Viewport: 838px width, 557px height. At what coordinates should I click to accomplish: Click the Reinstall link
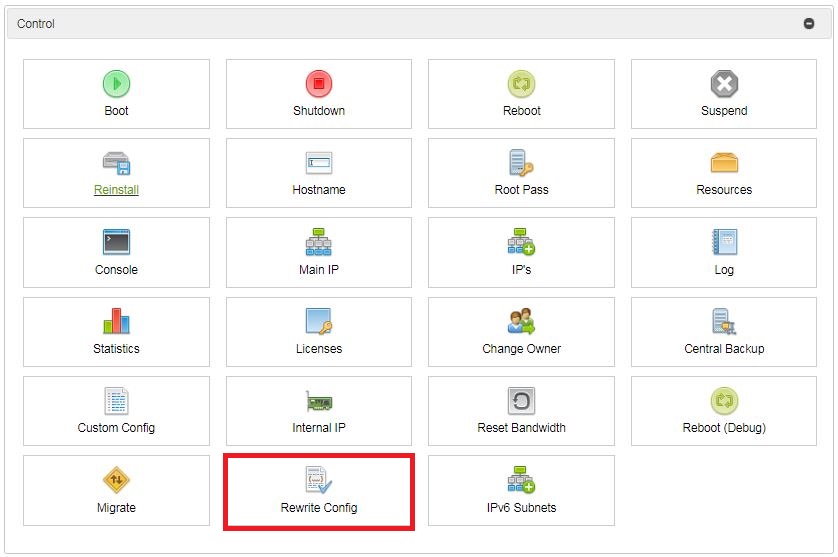(x=116, y=190)
